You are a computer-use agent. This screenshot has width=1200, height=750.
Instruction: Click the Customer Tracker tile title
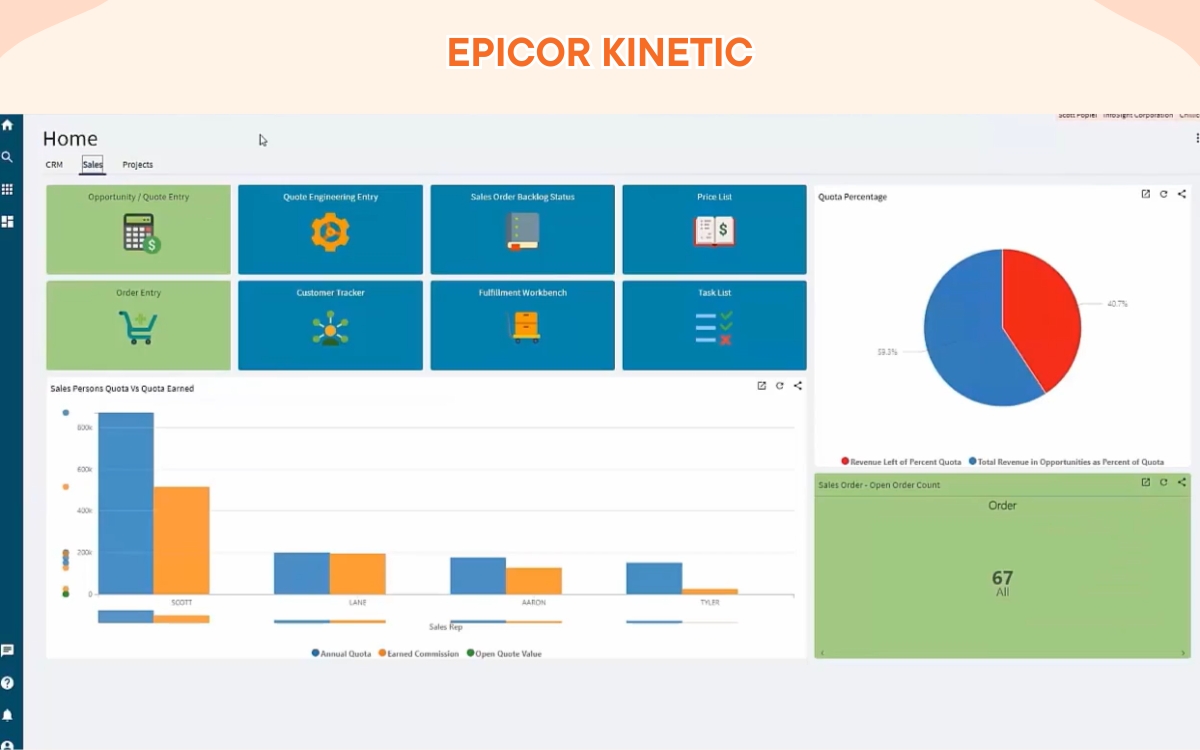330,293
